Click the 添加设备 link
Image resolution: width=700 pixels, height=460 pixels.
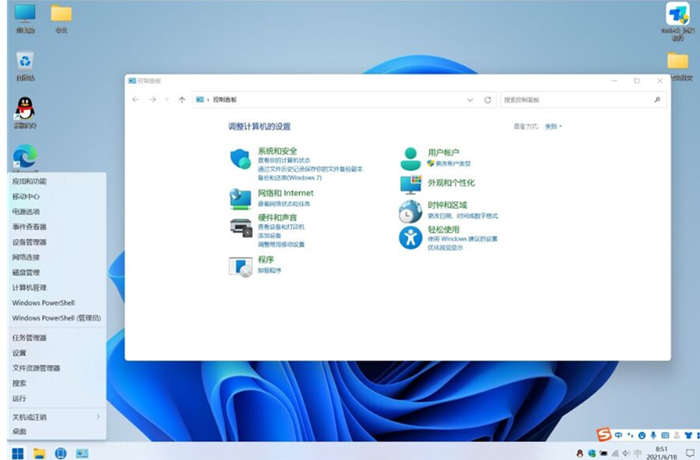click(270, 235)
